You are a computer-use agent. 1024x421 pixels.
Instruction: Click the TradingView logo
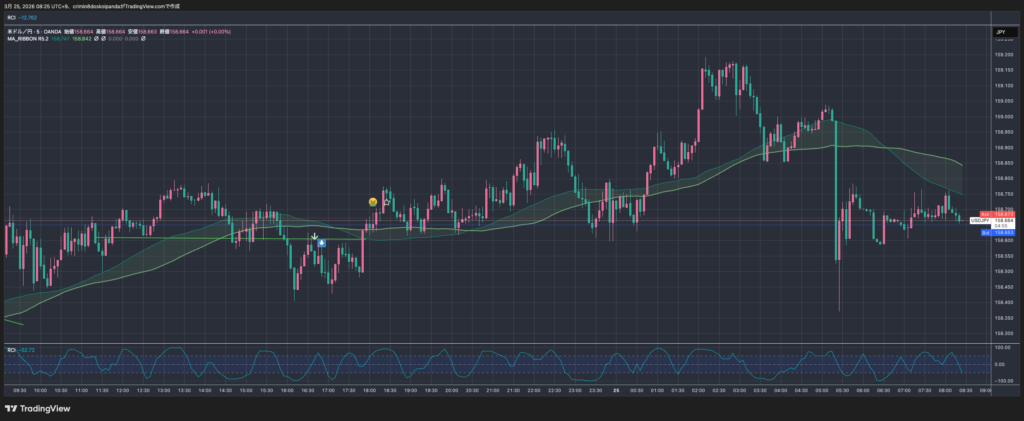click(x=42, y=408)
